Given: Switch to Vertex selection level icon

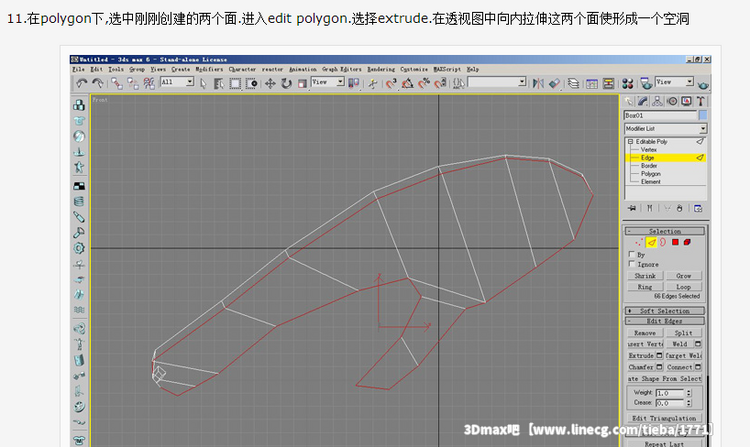Looking at the screenshot, I should [x=640, y=242].
